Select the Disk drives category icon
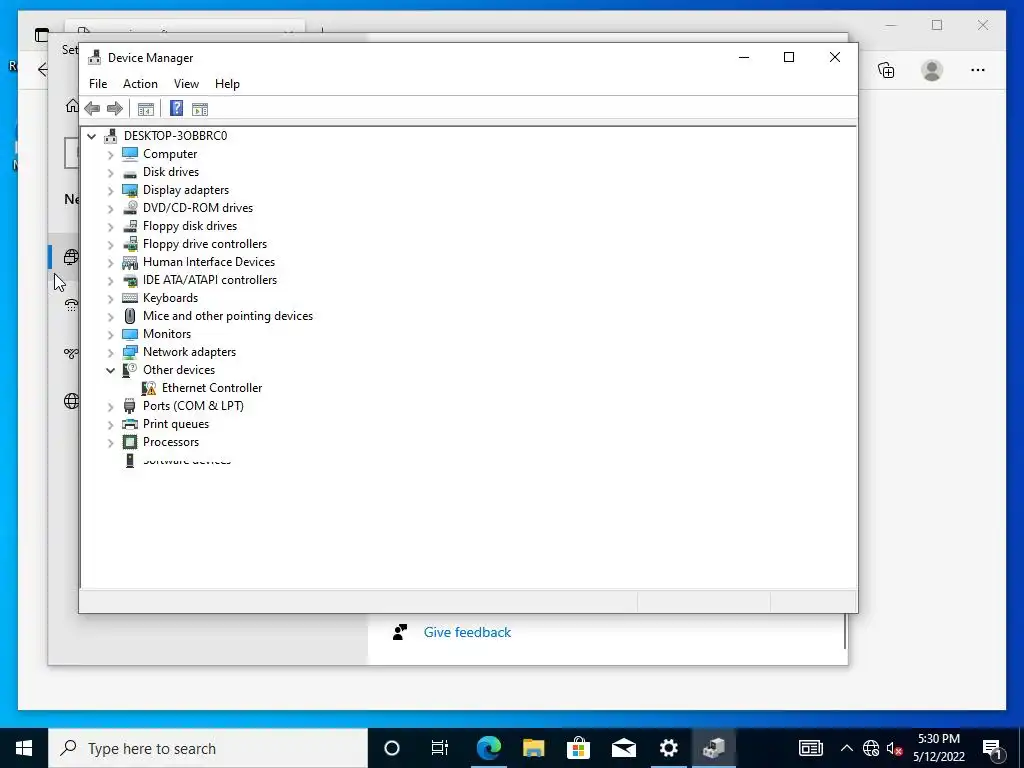The height and width of the screenshot is (768, 1024). (x=130, y=173)
